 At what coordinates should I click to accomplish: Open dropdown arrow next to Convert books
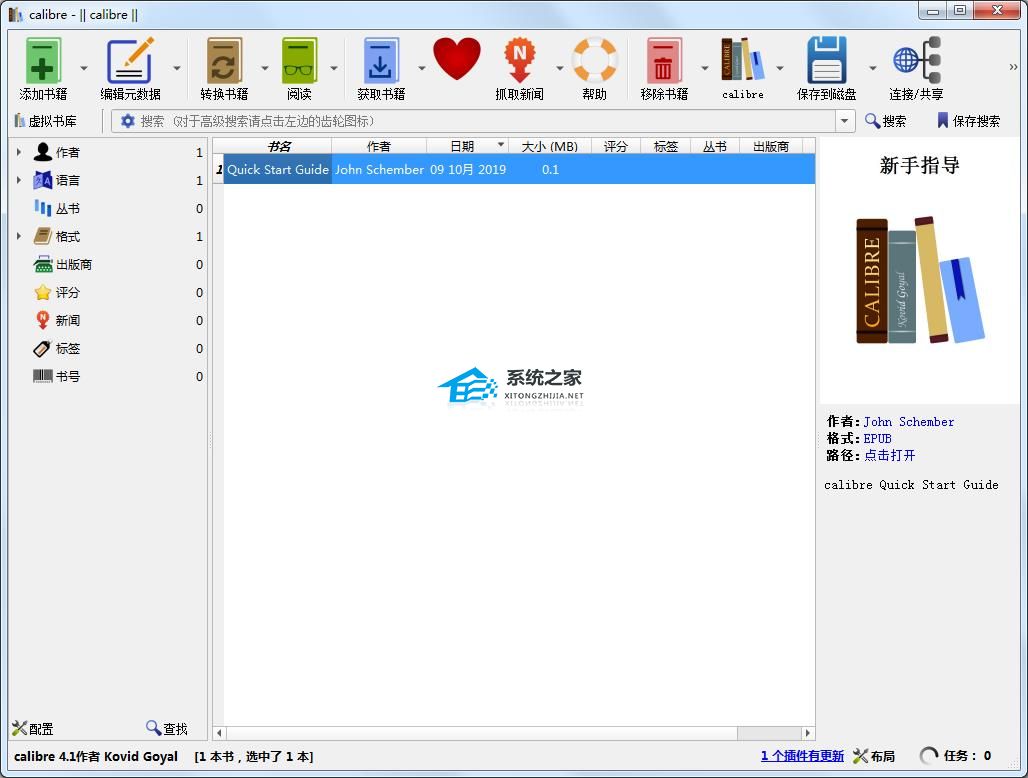[x=265, y=68]
